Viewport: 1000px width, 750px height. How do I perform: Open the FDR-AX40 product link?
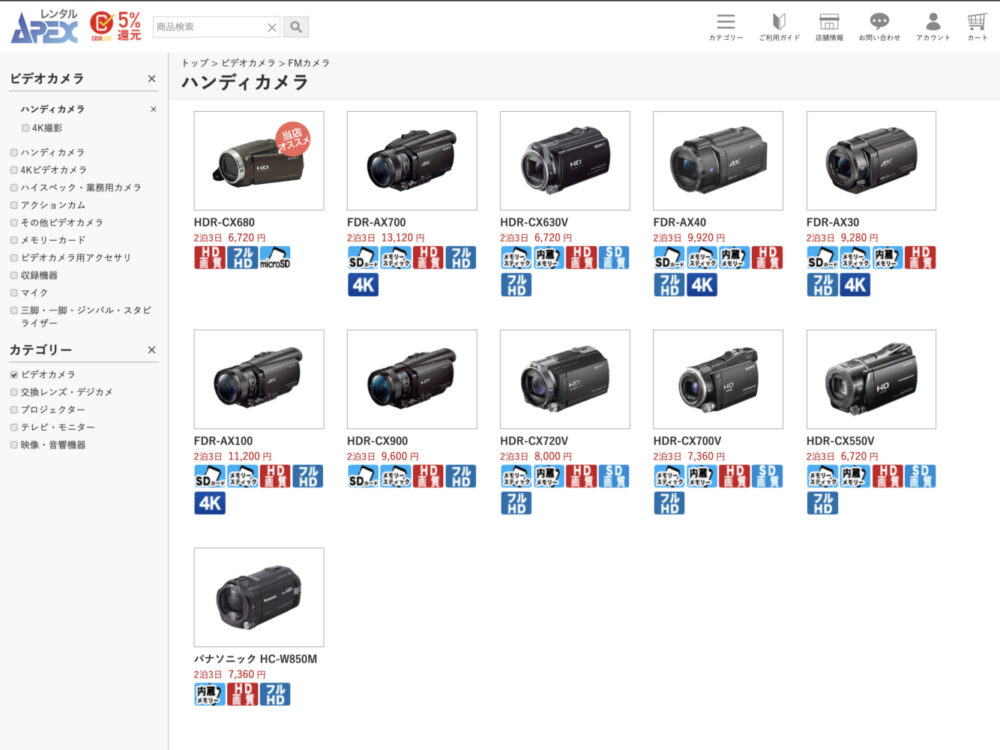(x=679, y=223)
